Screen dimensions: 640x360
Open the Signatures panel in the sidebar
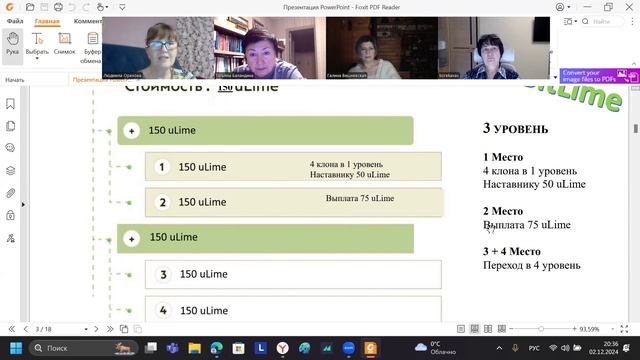11,238
